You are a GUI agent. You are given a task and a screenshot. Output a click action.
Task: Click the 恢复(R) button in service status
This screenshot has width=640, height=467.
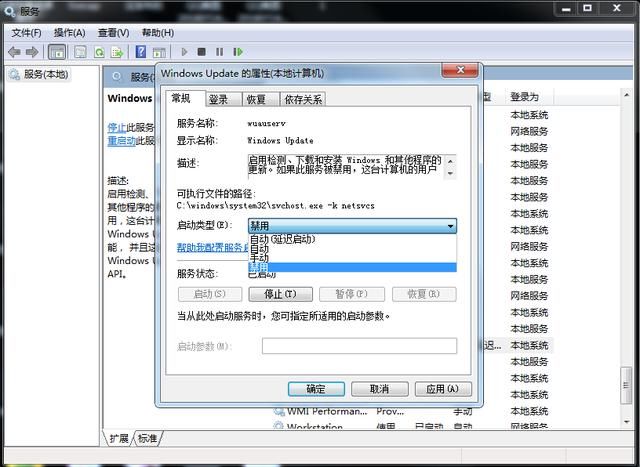pyautogui.click(x=424, y=294)
